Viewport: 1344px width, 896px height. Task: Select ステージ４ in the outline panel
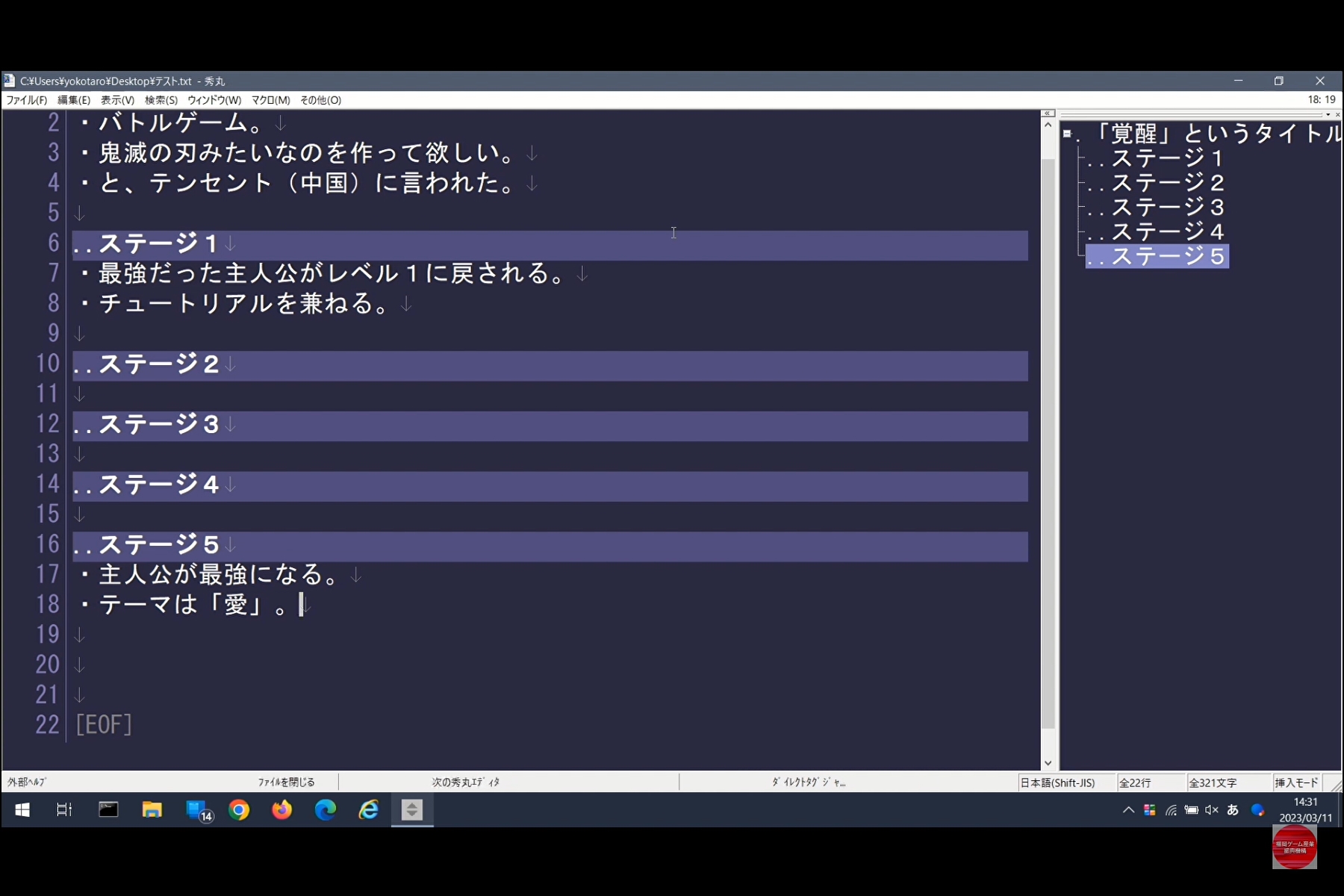(1156, 232)
